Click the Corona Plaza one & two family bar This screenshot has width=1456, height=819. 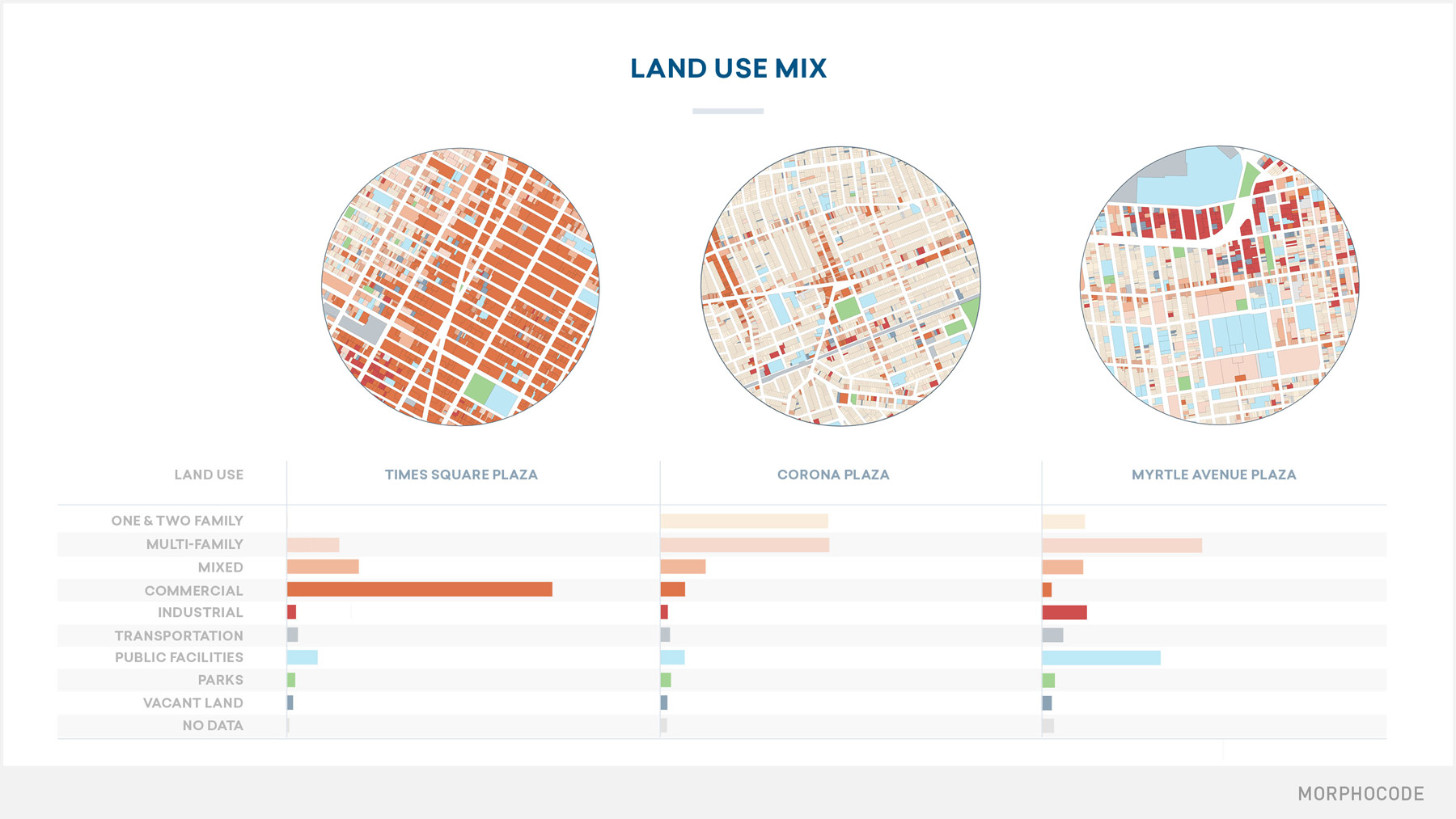point(744,521)
